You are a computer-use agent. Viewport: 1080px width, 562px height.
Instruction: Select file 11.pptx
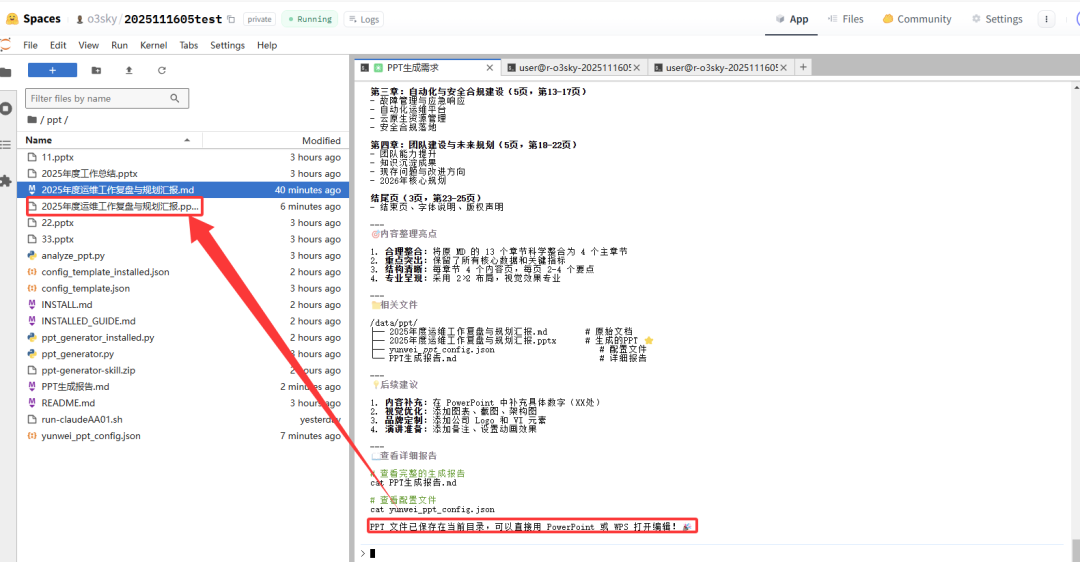pos(183,157)
